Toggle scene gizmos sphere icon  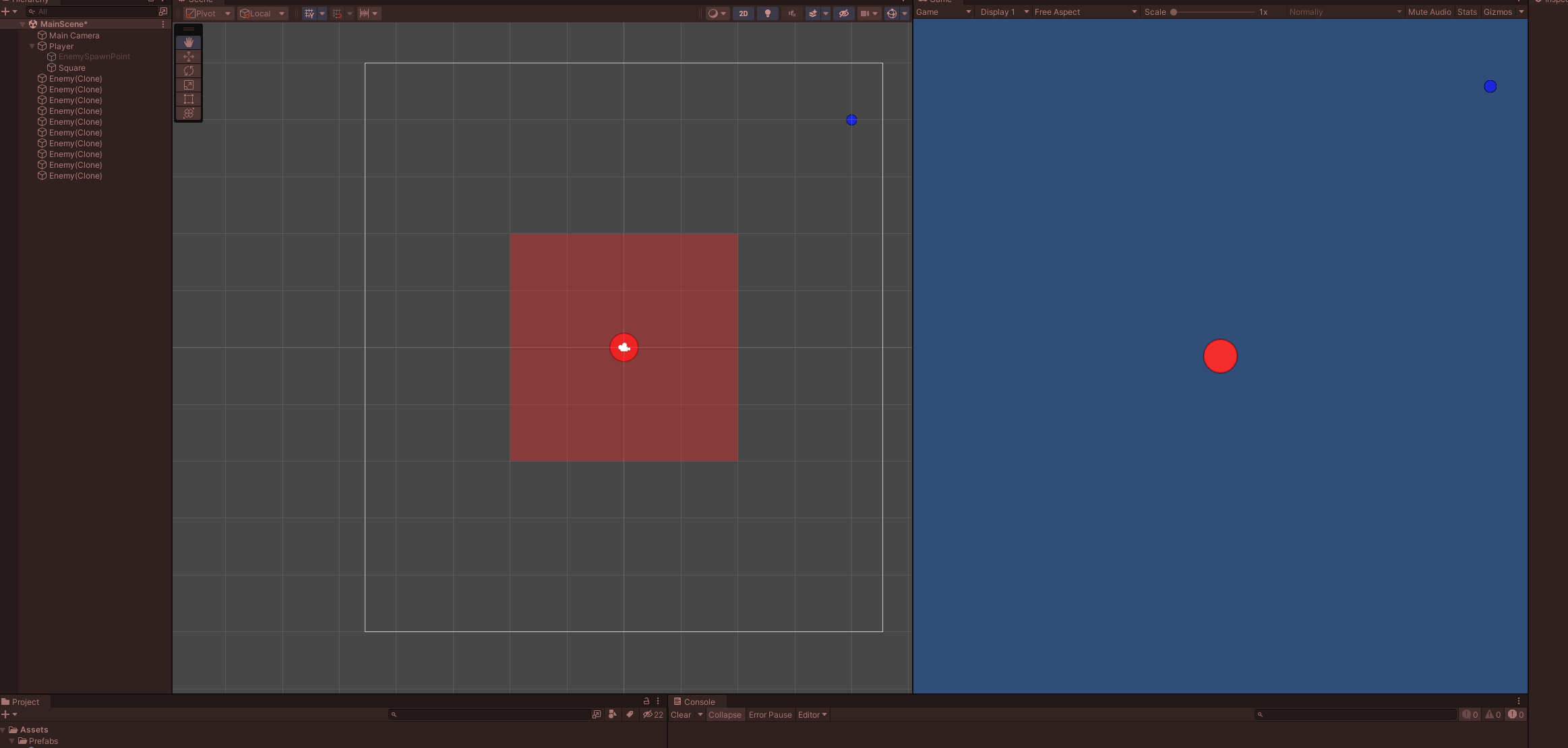pyautogui.click(x=892, y=13)
